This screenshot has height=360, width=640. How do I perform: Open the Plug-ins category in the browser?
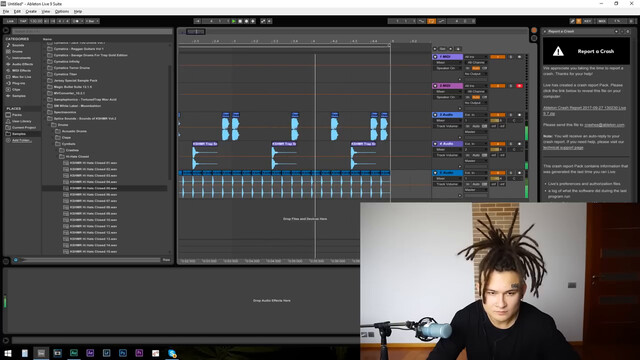(19, 83)
